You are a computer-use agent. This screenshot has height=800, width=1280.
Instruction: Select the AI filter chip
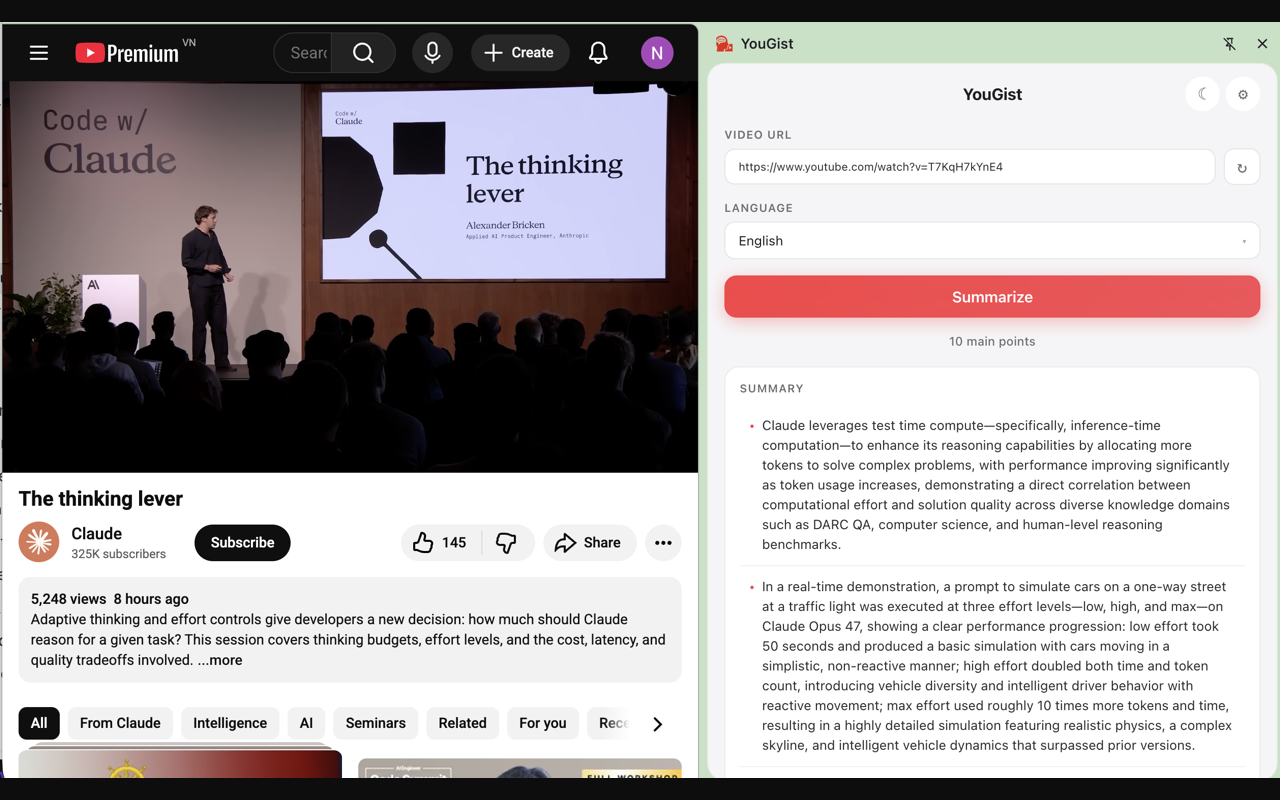[306, 723]
